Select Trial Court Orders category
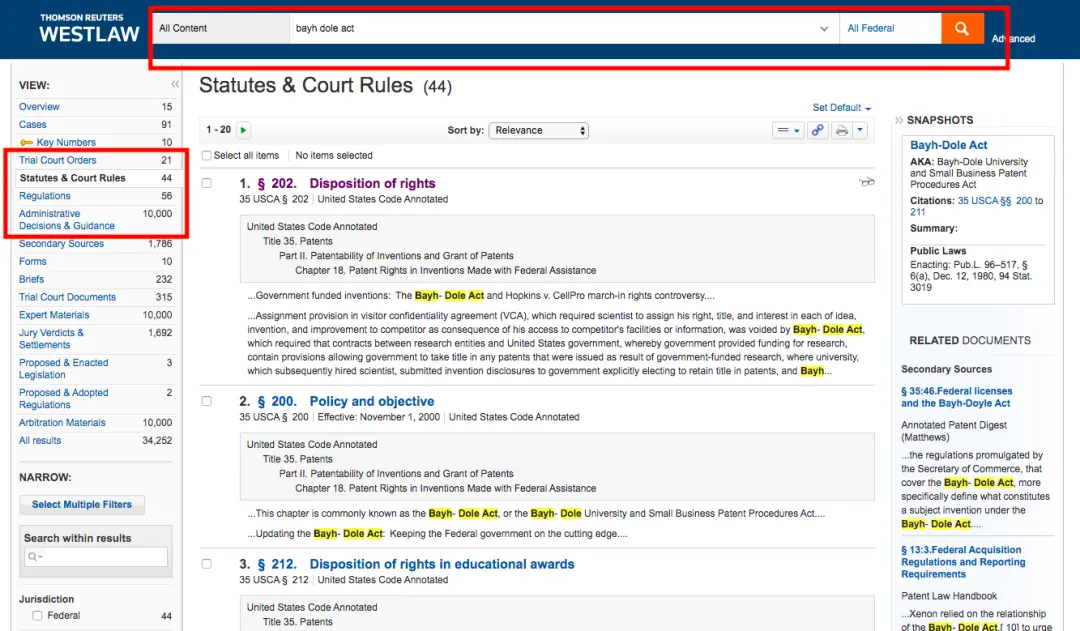This screenshot has height=631, width=1080. (x=58, y=160)
